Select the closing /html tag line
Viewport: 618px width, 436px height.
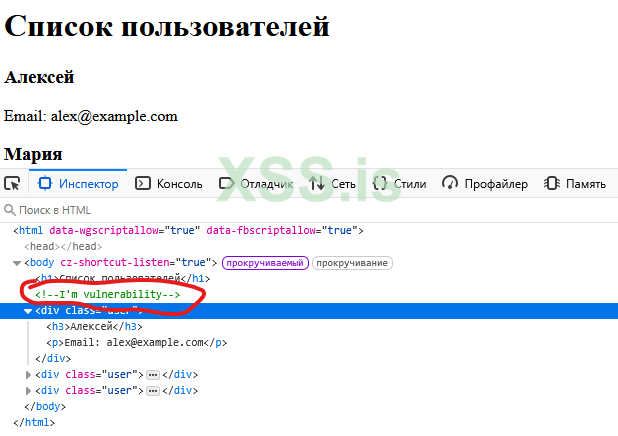(x=34, y=423)
